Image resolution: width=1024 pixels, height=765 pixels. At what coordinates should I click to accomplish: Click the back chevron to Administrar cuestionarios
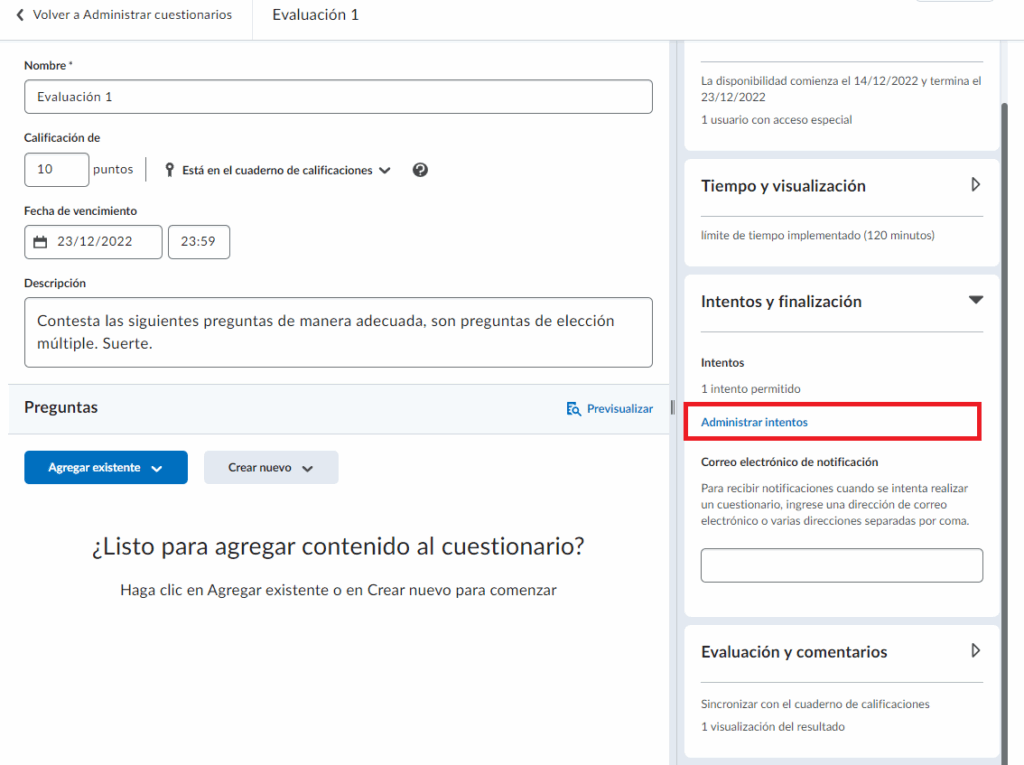pyautogui.click(x=20, y=15)
